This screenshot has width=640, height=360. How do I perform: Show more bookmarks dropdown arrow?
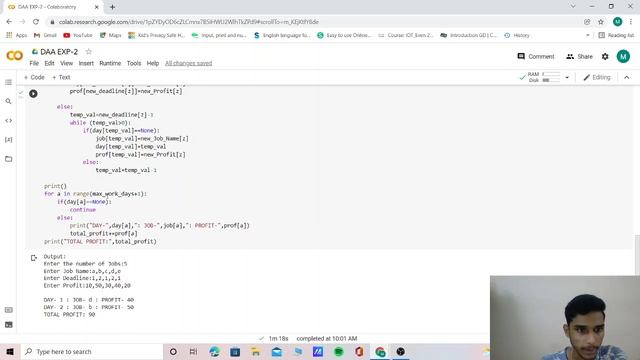tap(588, 35)
